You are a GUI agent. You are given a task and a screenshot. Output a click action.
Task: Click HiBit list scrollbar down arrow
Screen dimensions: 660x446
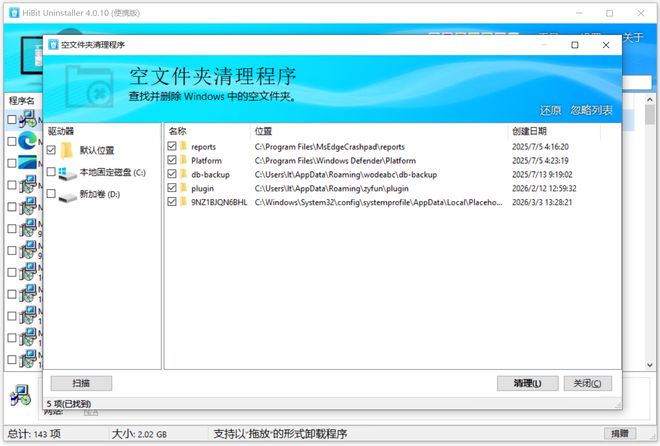(649, 365)
